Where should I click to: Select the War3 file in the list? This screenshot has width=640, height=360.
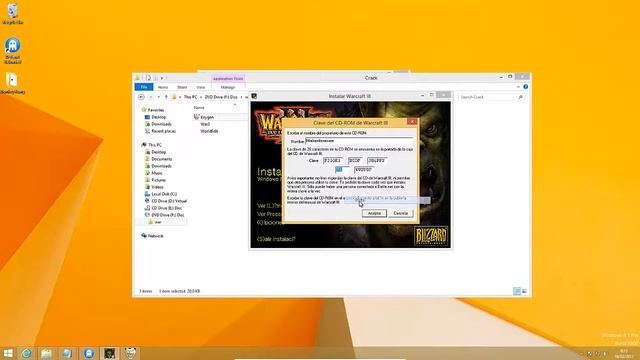pyautogui.click(x=205, y=124)
